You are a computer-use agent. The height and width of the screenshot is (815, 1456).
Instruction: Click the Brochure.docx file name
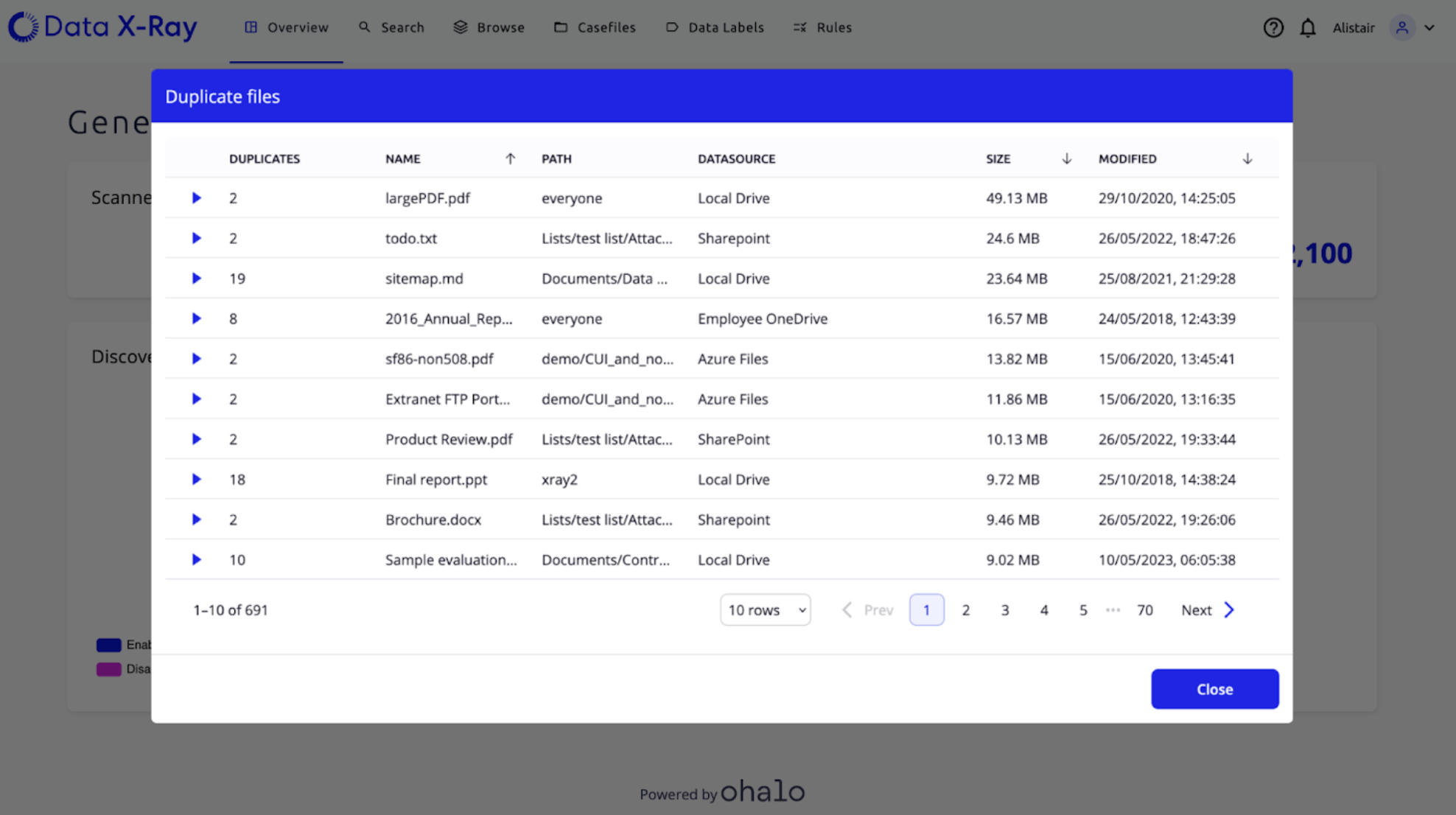433,520
